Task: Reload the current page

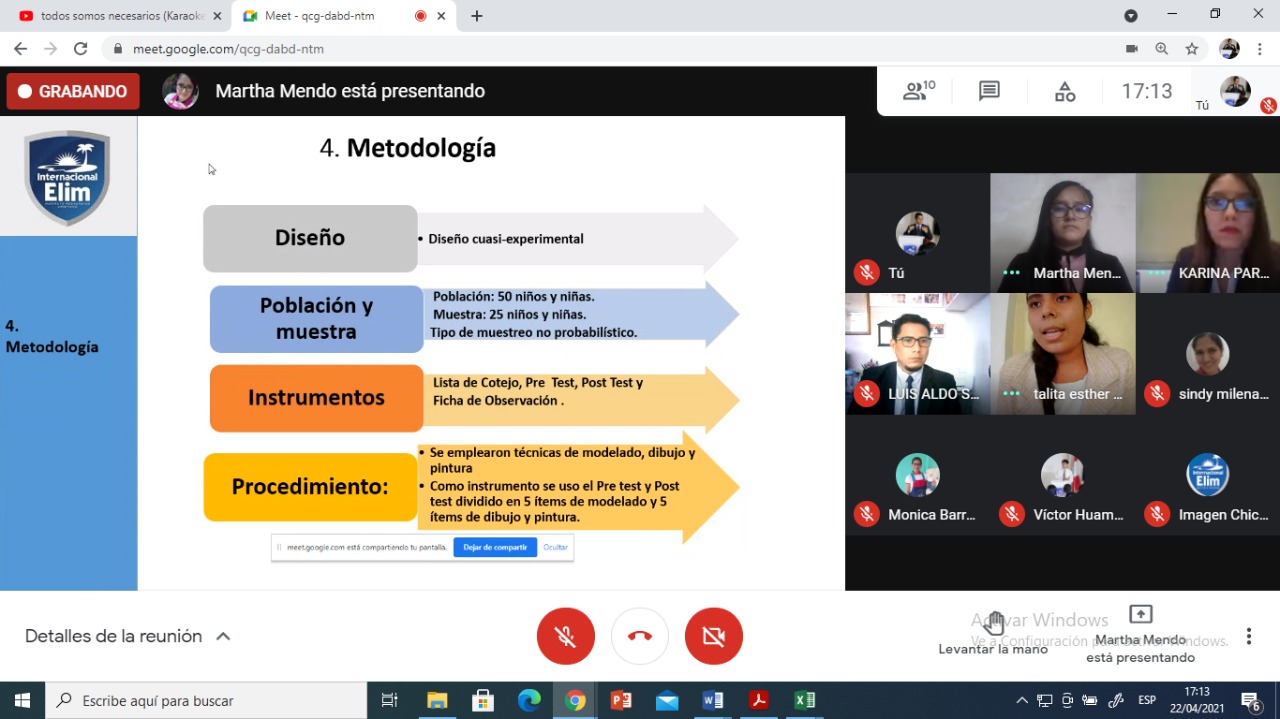Action: coord(81,48)
